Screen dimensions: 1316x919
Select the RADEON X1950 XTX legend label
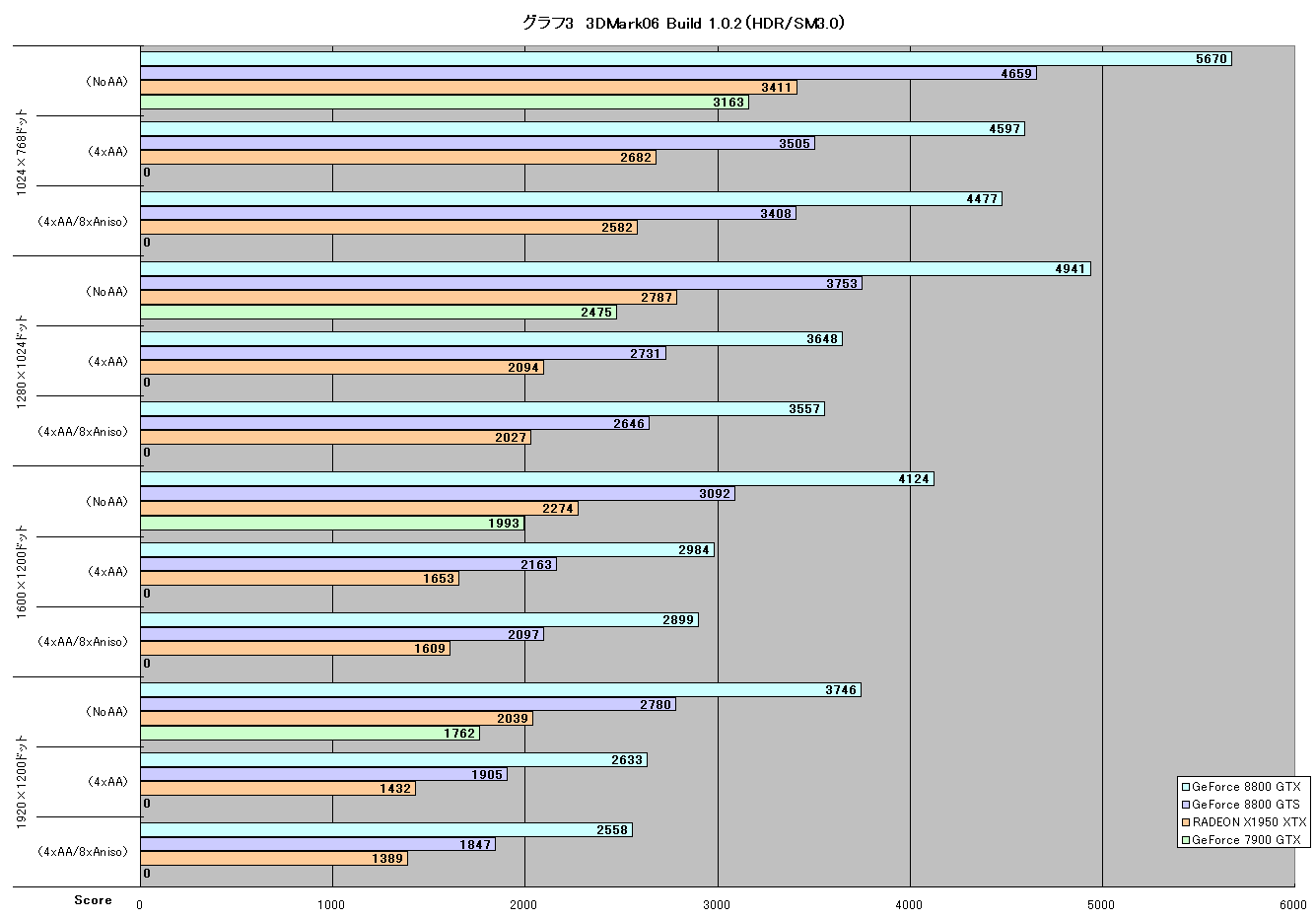[x=1249, y=822]
